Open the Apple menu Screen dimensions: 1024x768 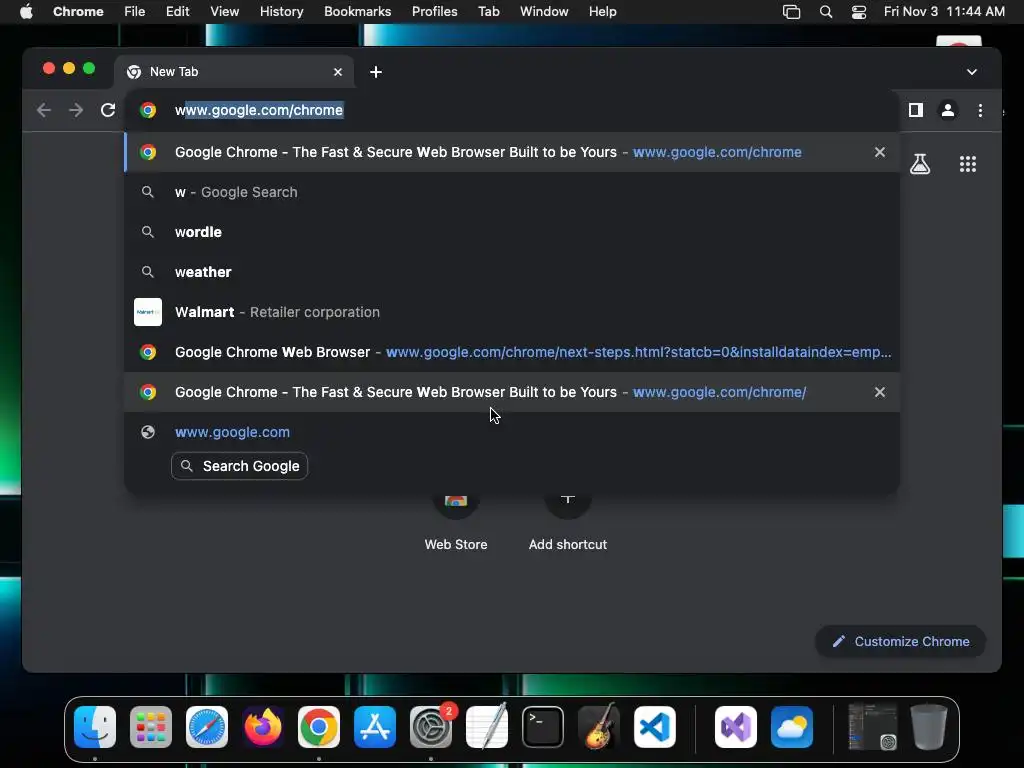point(26,12)
